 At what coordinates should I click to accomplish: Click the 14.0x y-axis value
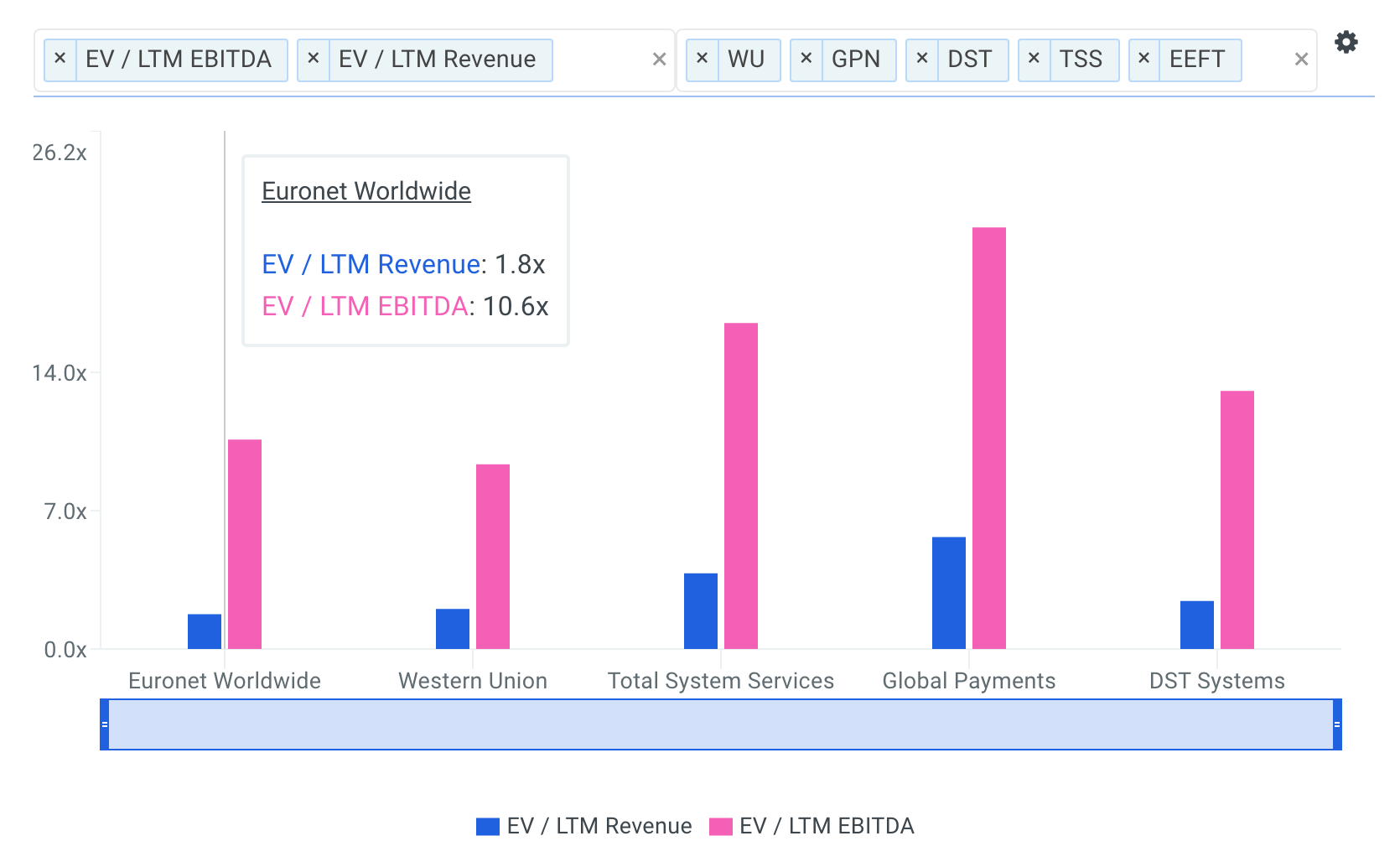click(60, 373)
